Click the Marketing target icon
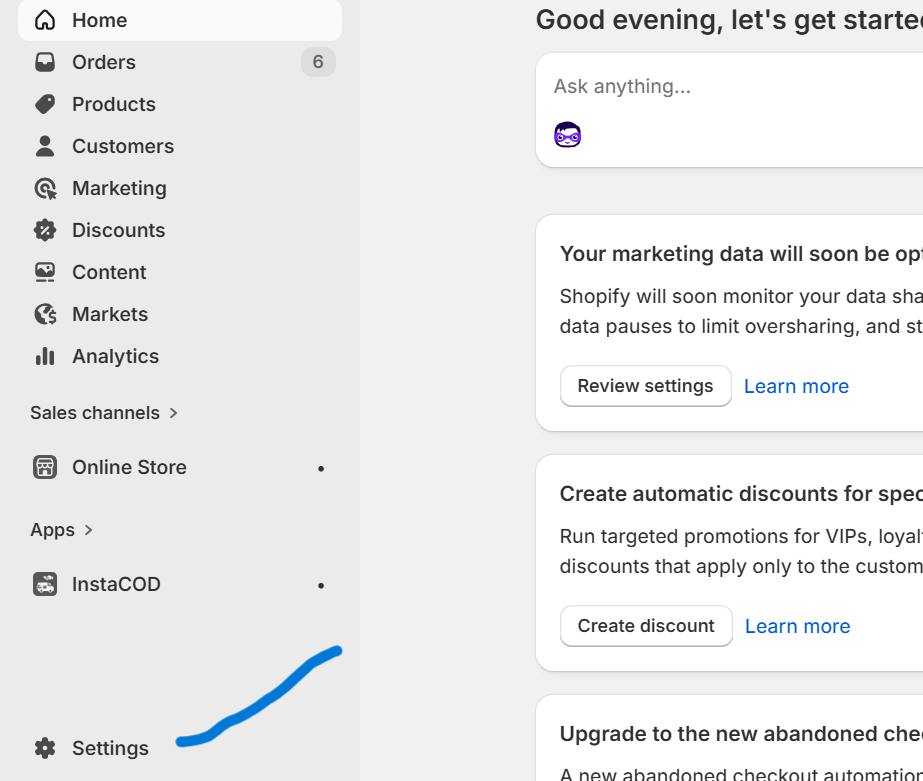The width and height of the screenshot is (923, 781). coord(45,188)
